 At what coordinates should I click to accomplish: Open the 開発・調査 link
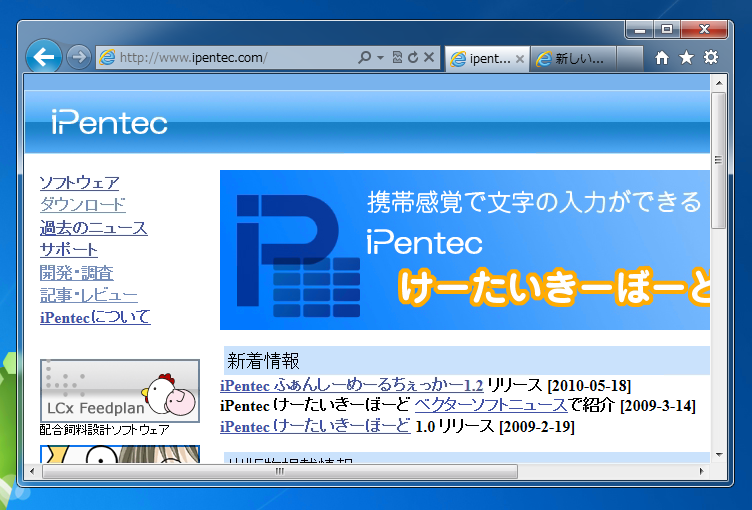pos(77,273)
